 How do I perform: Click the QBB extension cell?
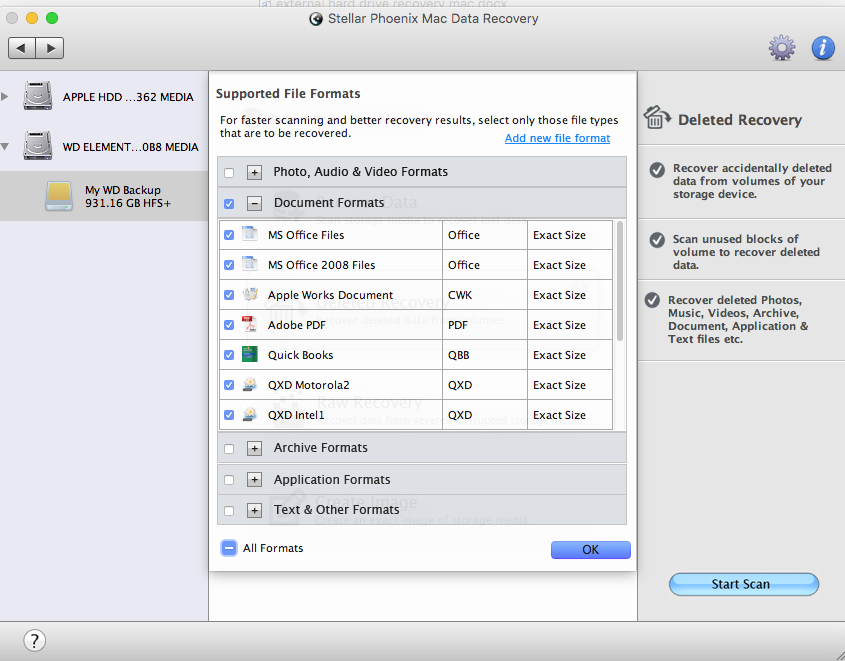484,355
